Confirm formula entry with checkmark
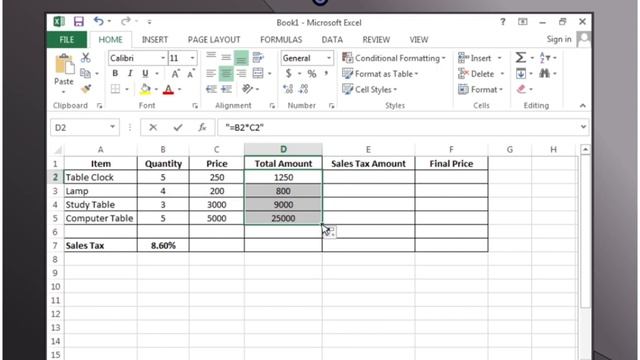Screen dimensions: 640x360 [x=178, y=127]
